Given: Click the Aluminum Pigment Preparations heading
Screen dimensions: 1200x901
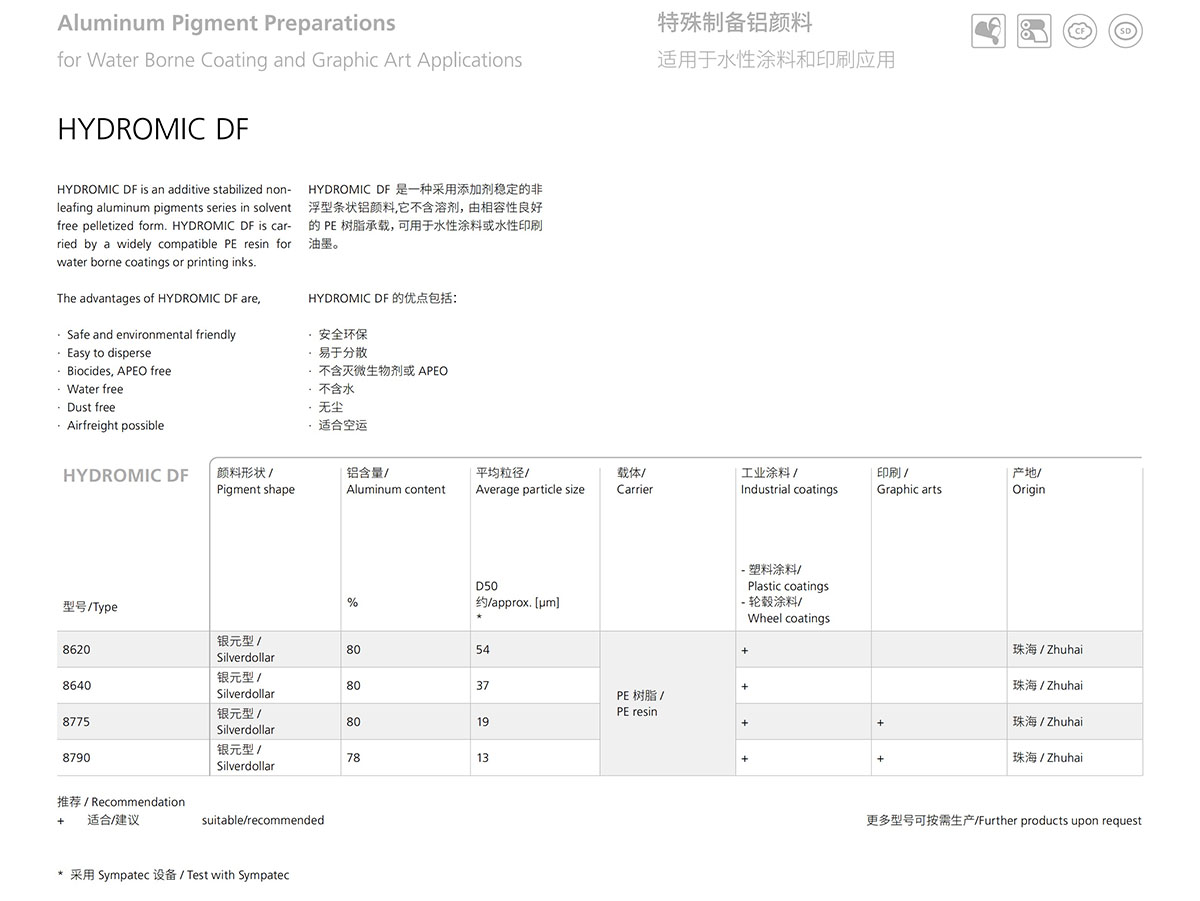Looking at the screenshot, I should (x=226, y=23).
